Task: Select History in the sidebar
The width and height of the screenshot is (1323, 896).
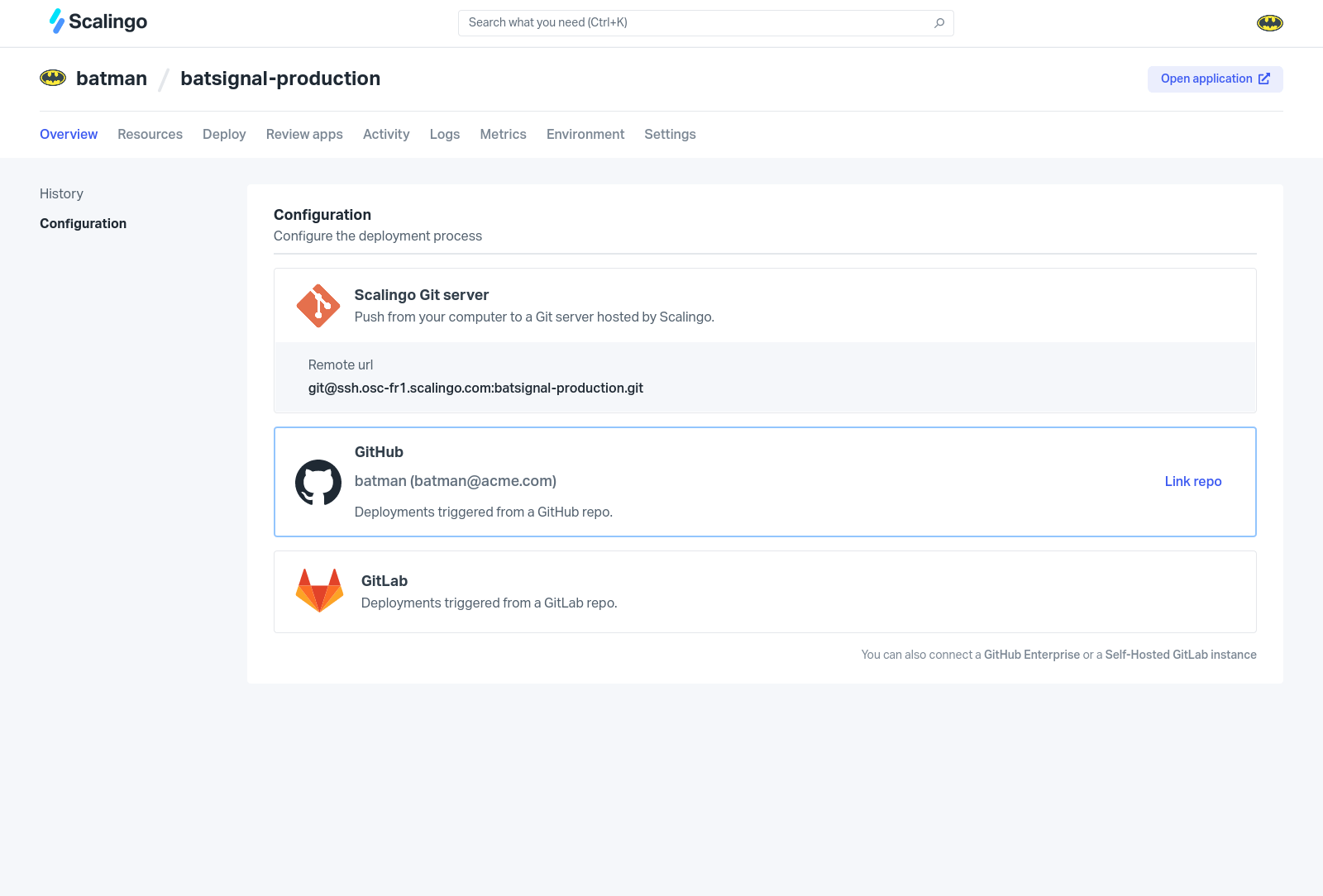Action: [x=61, y=193]
